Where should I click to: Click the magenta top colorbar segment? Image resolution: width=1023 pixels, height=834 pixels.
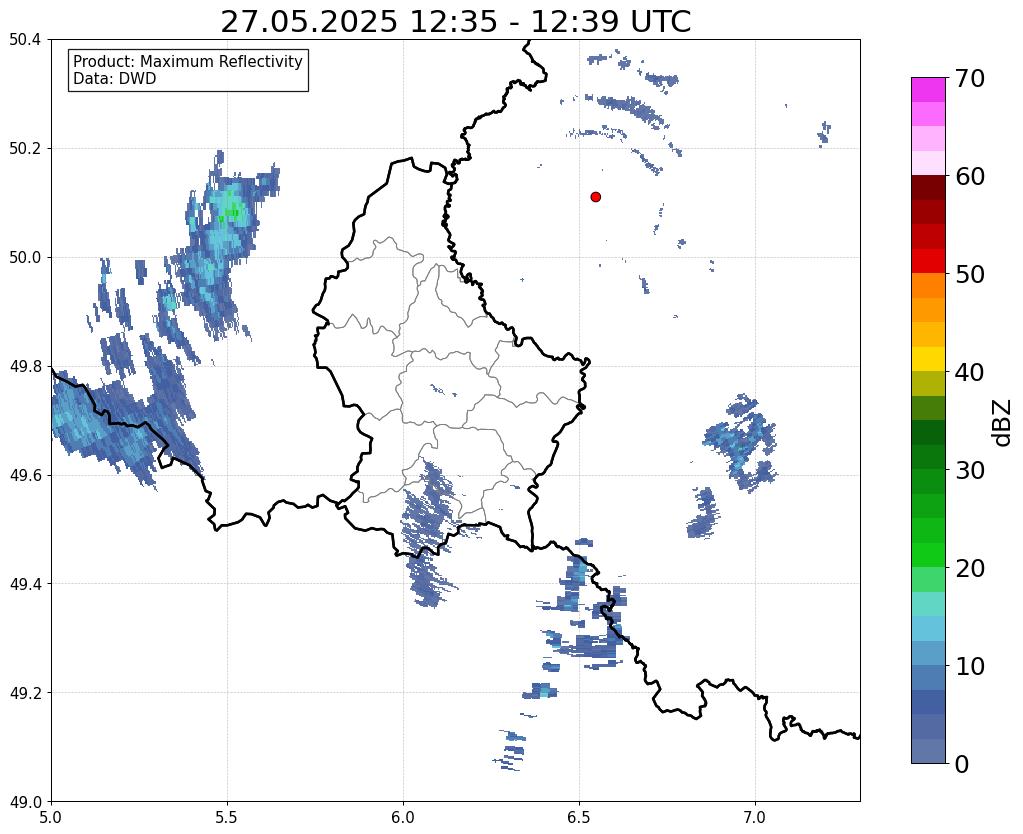point(928,90)
